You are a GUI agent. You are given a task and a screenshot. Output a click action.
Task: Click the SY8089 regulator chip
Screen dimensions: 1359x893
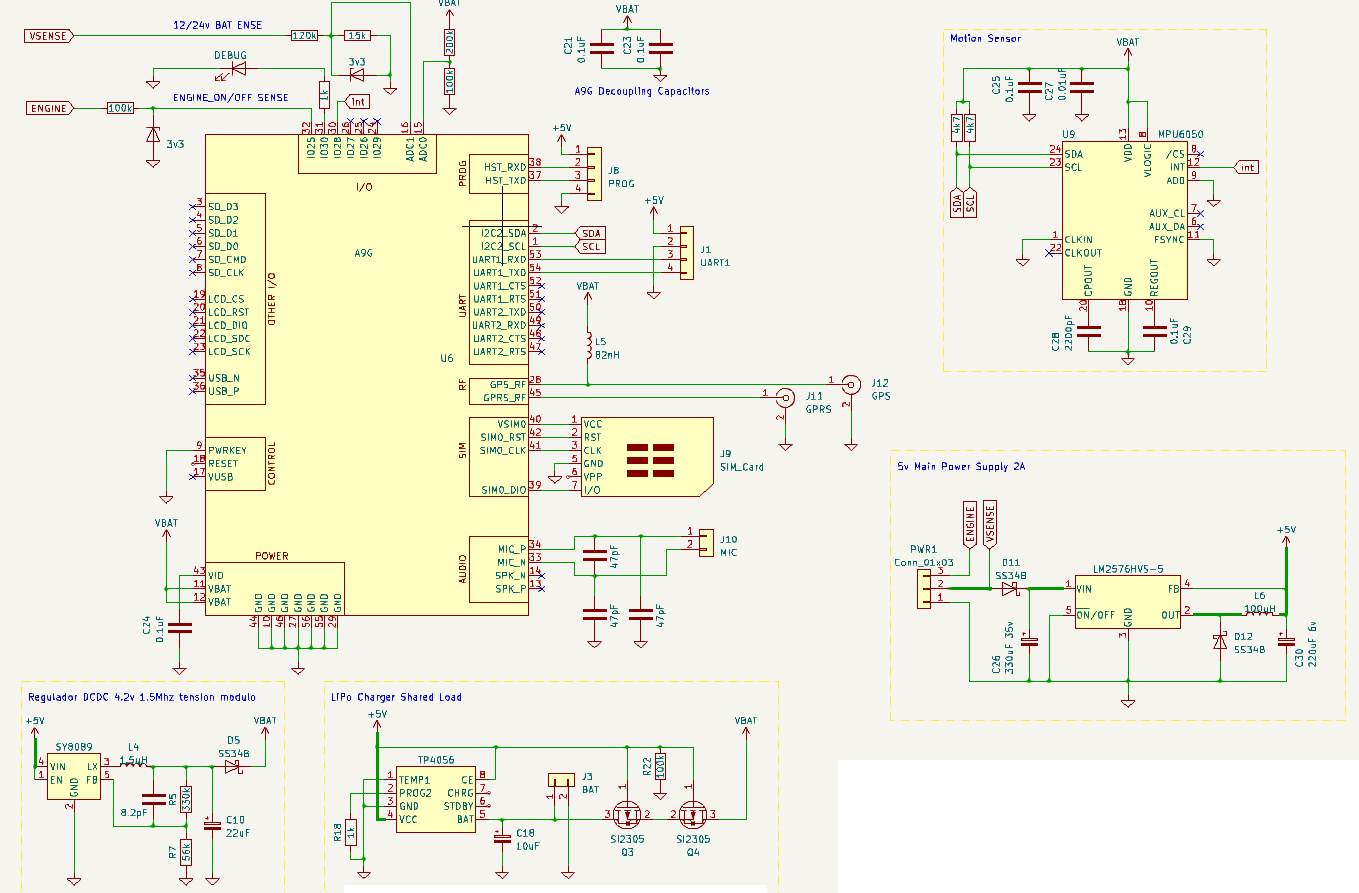pos(73,777)
